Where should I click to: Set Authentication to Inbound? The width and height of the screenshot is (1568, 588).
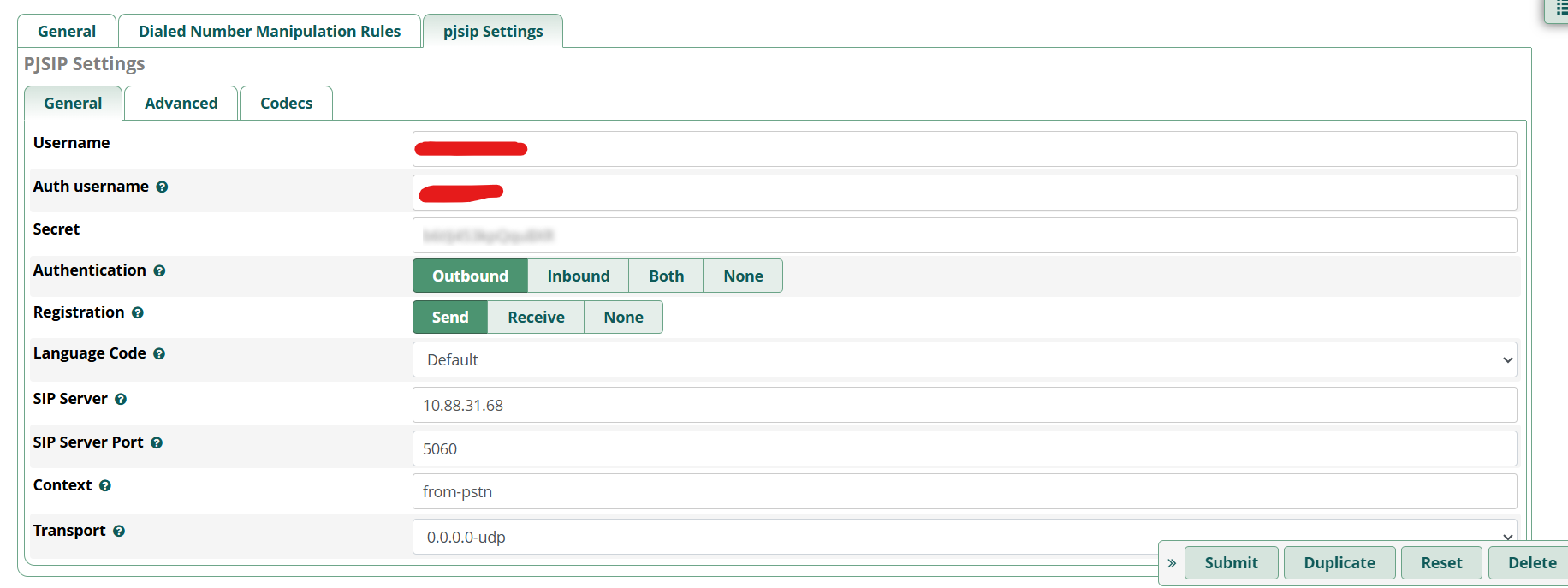pyautogui.click(x=579, y=276)
